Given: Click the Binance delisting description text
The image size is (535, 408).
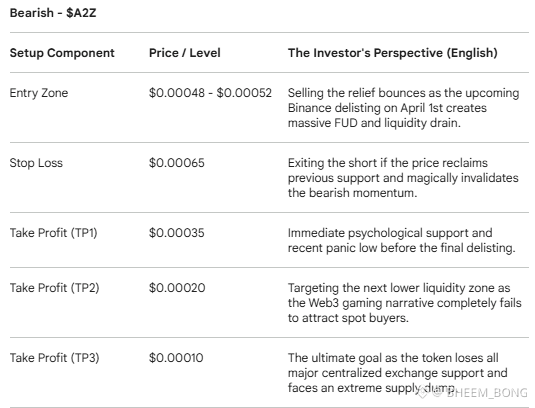Looking at the screenshot, I should (403, 108).
